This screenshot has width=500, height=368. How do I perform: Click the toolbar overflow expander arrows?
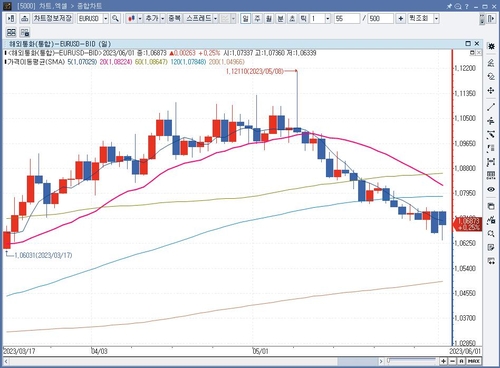point(482,19)
